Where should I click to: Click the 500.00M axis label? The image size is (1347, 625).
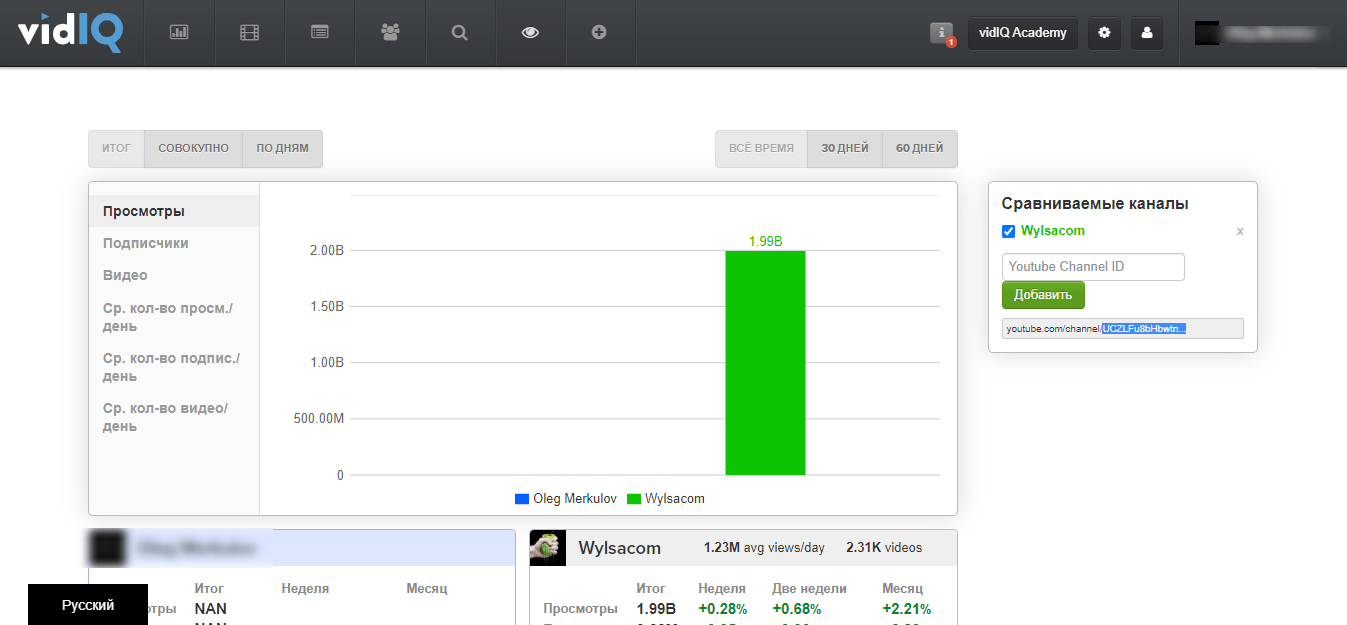click(x=319, y=419)
